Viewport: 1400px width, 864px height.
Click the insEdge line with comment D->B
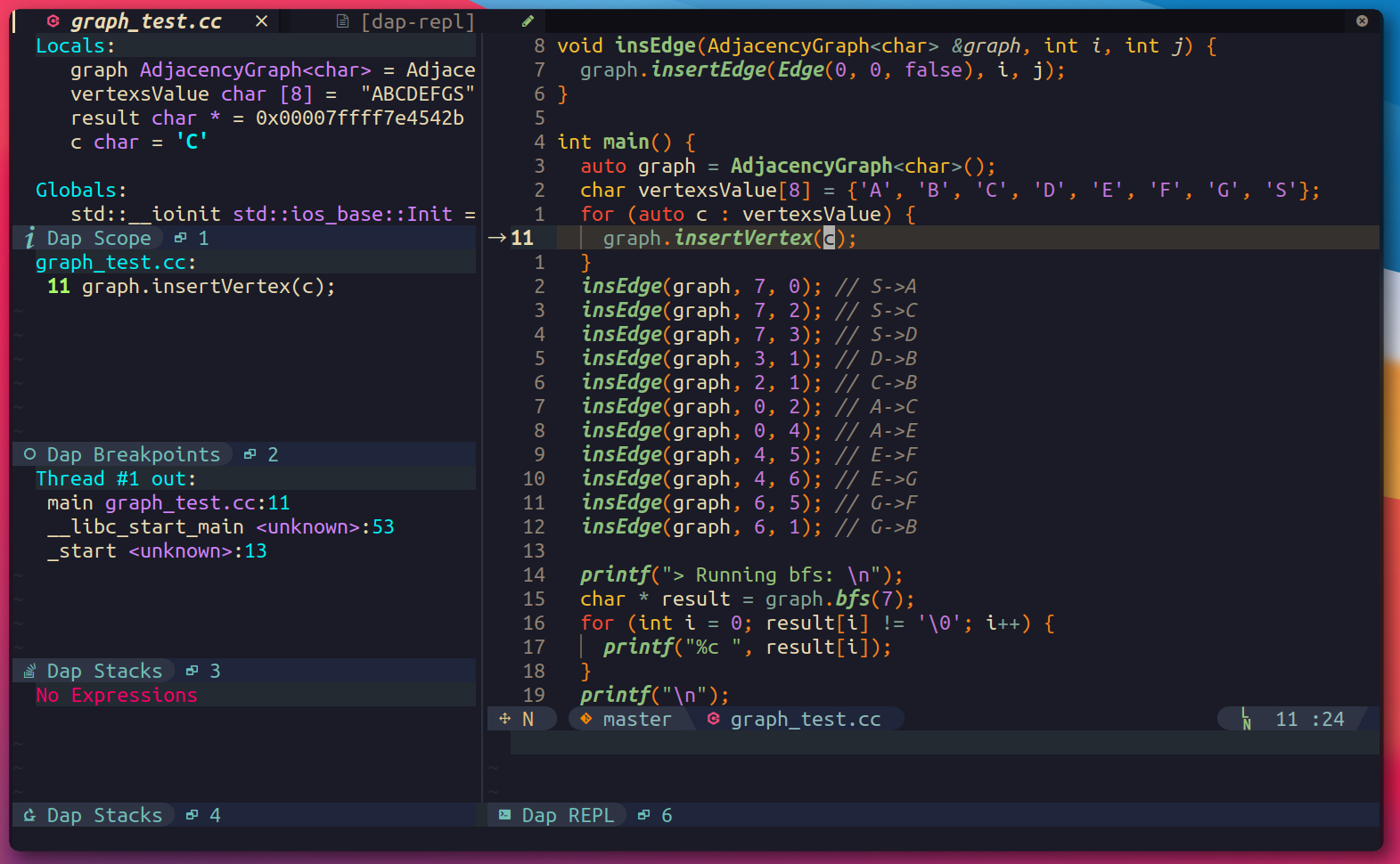pyautogui.click(x=749, y=358)
